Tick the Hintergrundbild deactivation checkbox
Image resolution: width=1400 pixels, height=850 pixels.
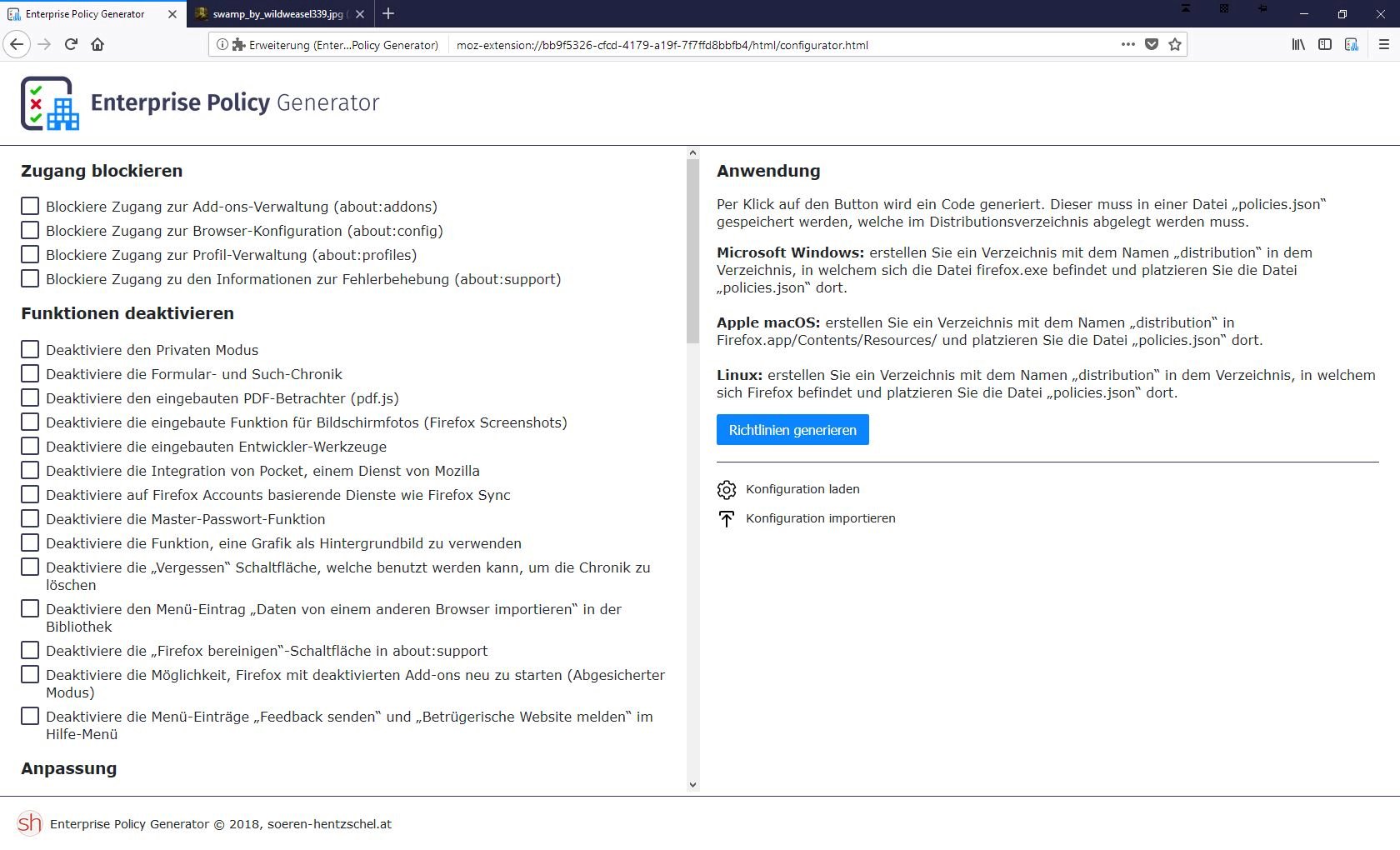(x=30, y=542)
